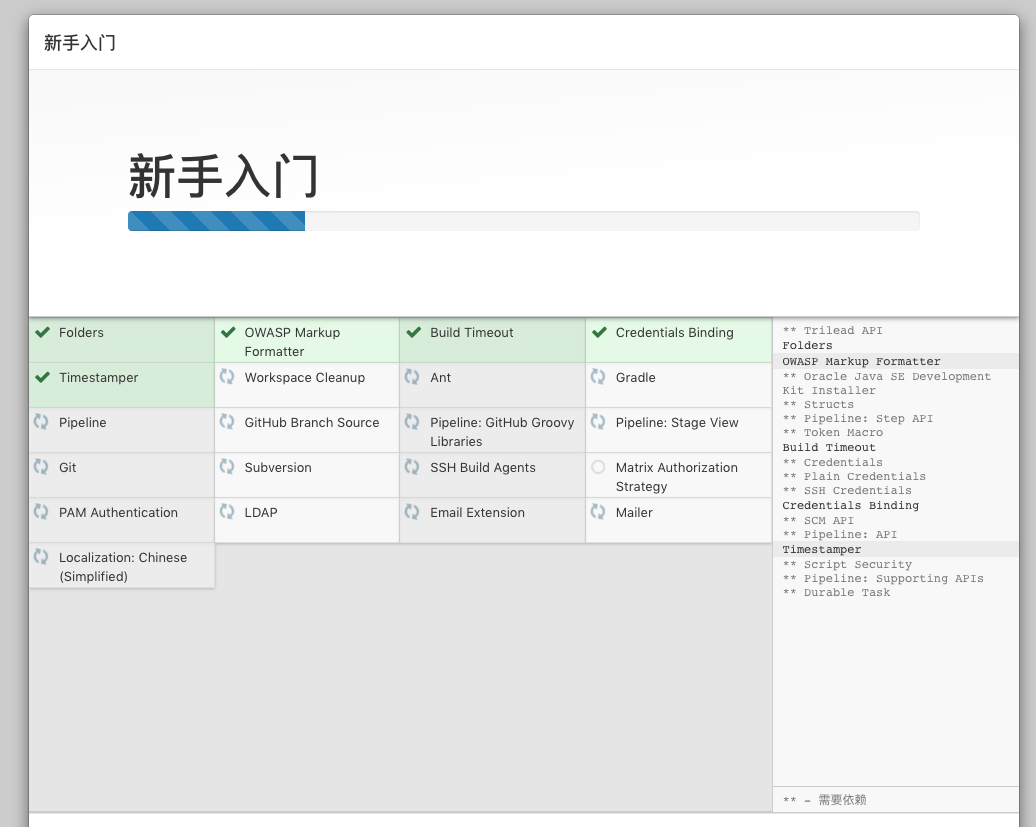
Task: Click the SSH Build Agents plugin label
Action: [x=482, y=468]
